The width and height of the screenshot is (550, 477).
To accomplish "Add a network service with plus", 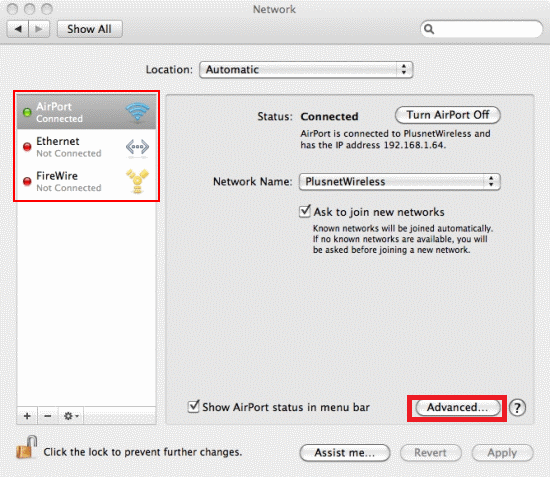I will coord(27,416).
